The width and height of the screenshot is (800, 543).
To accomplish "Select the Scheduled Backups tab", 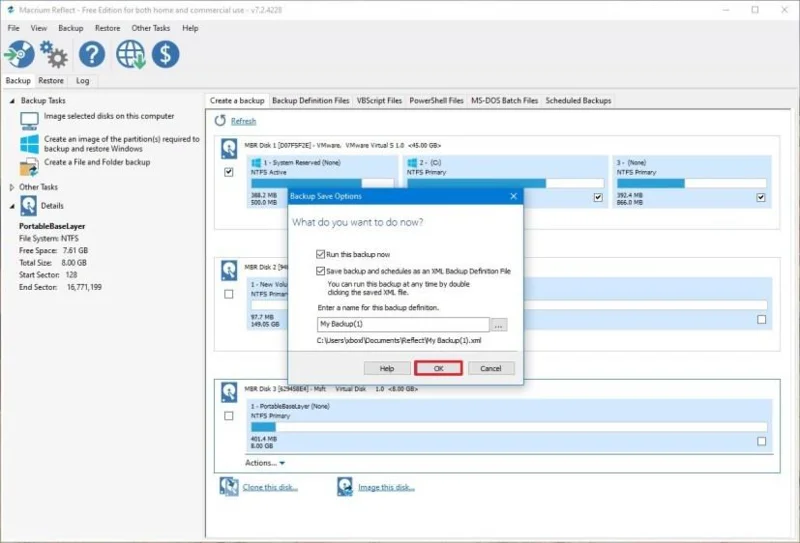I will pyautogui.click(x=578, y=101).
